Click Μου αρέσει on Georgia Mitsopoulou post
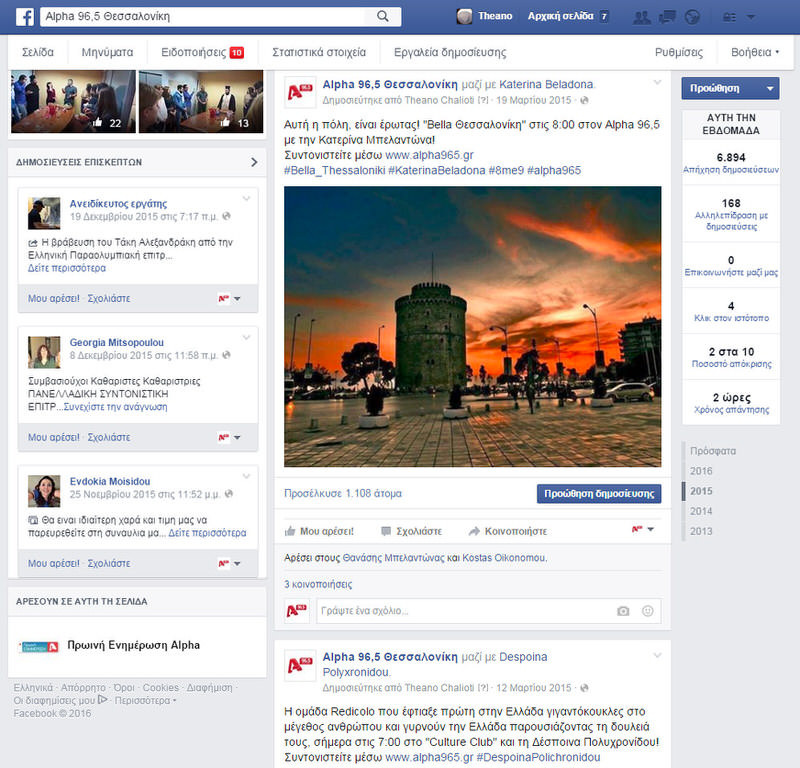Screen dimensions: 800x768 pos(54,437)
